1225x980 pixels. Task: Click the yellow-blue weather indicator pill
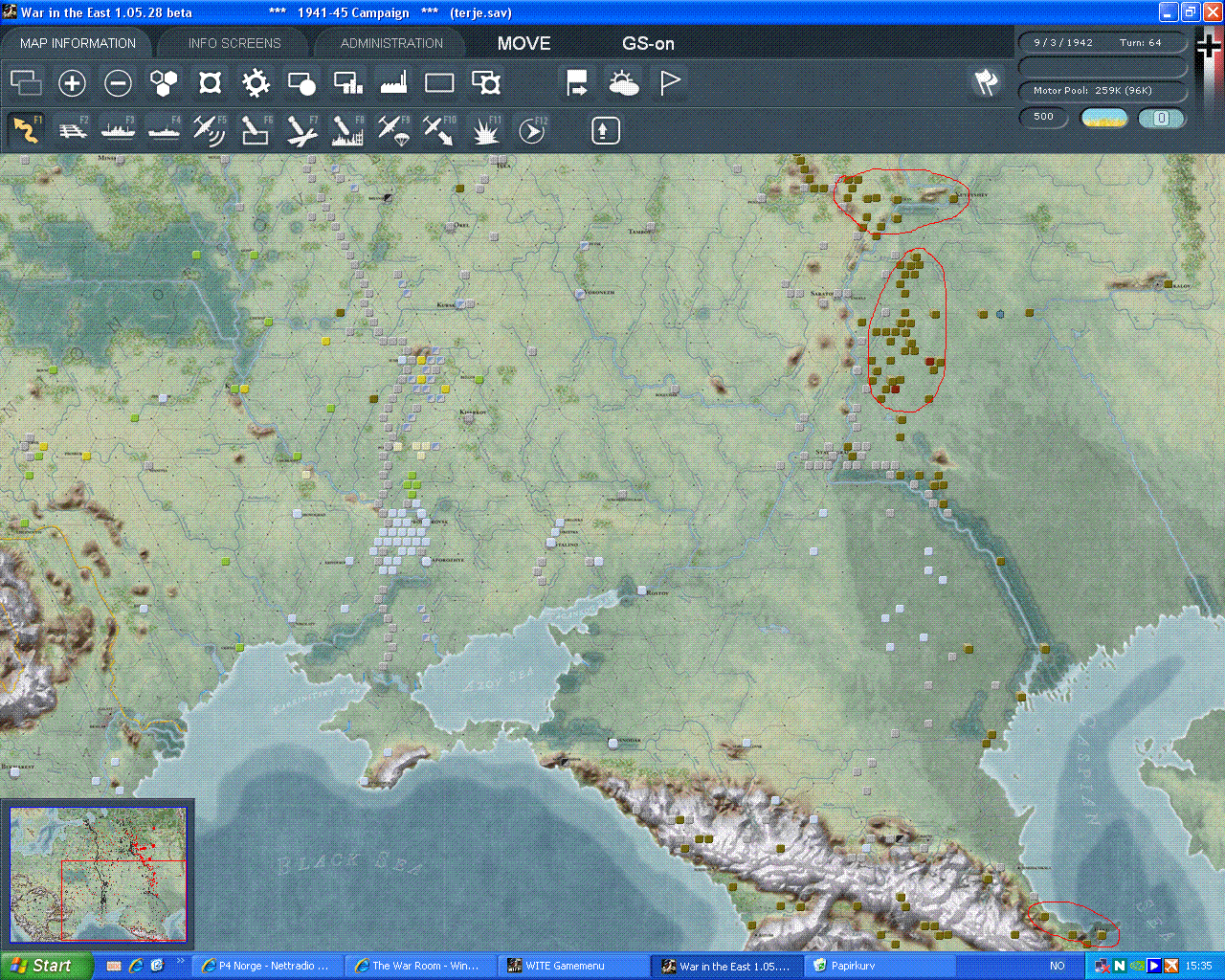point(1103,118)
